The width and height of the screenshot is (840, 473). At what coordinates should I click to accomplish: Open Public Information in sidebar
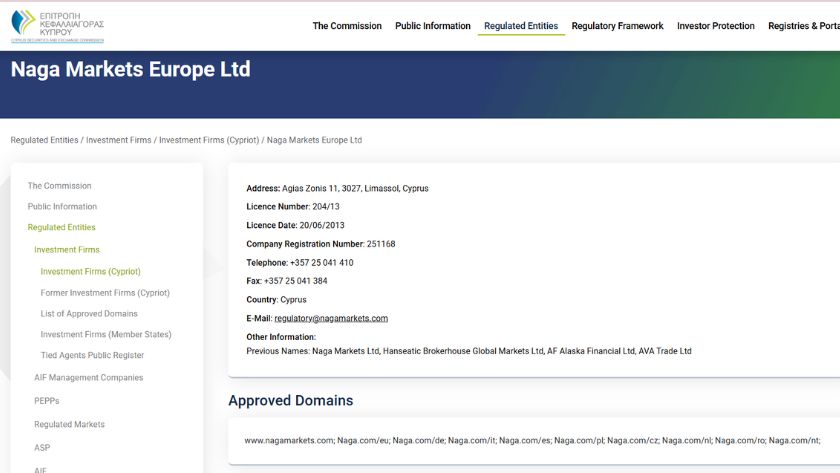pos(62,207)
